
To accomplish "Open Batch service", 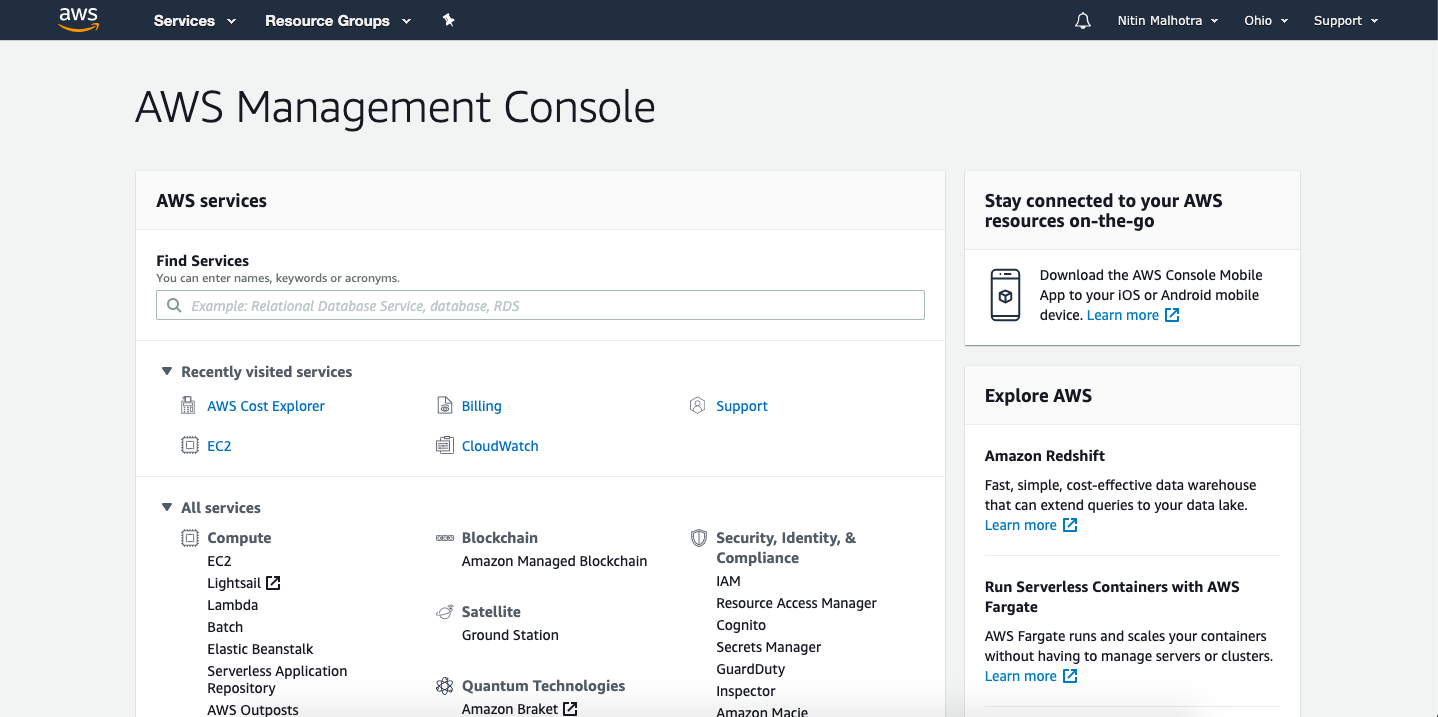I will 225,627.
